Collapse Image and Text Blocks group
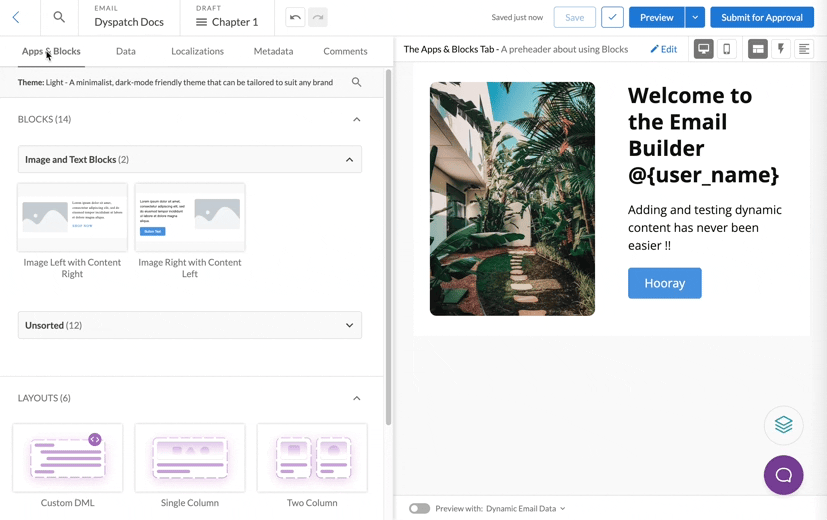827x520 pixels. coord(190,159)
